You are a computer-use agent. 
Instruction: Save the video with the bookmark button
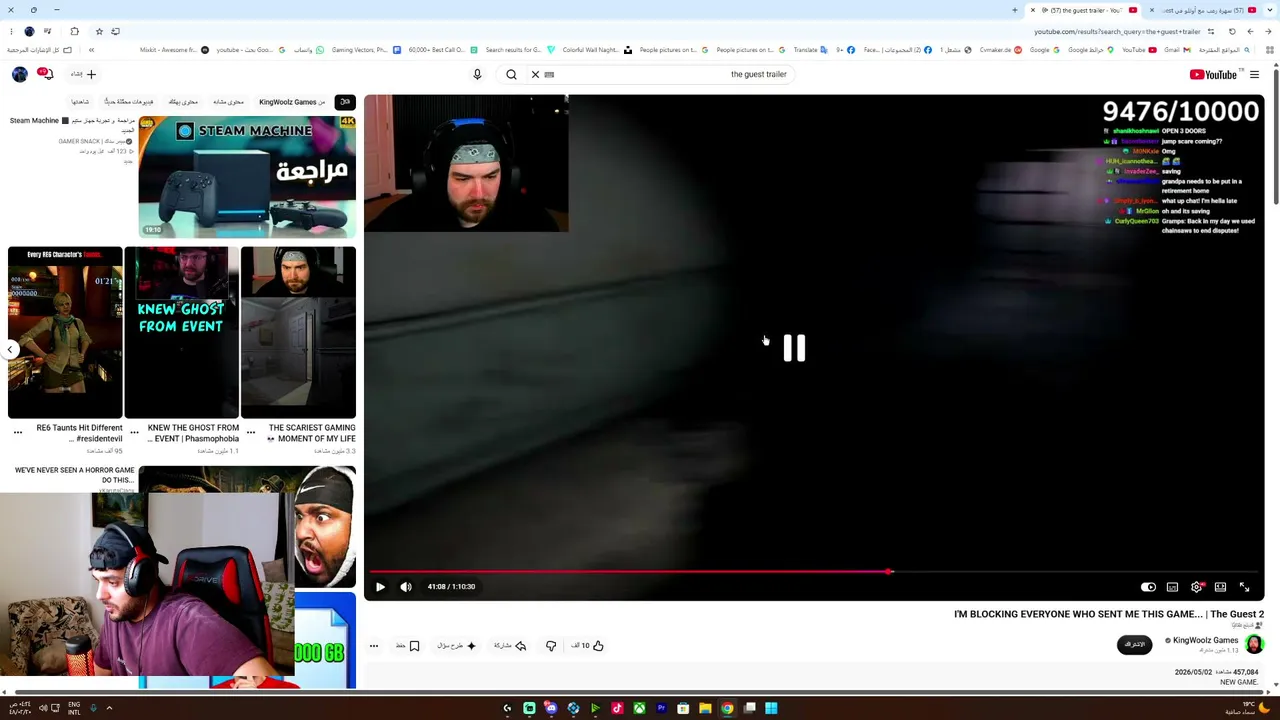408,646
